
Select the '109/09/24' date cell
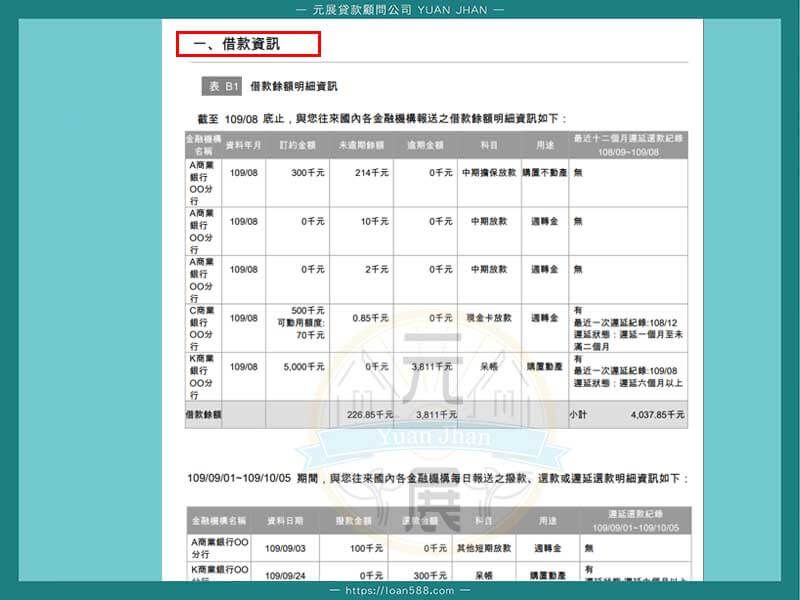tap(285, 576)
